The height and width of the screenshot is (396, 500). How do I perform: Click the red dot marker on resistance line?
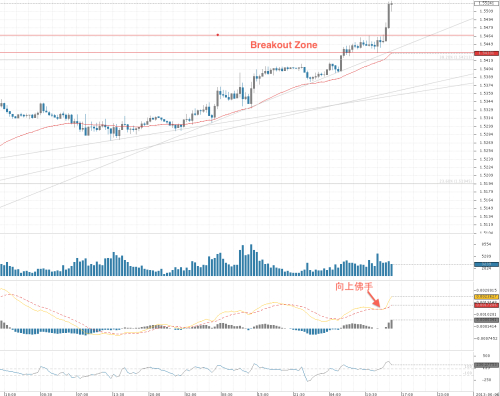218,35
